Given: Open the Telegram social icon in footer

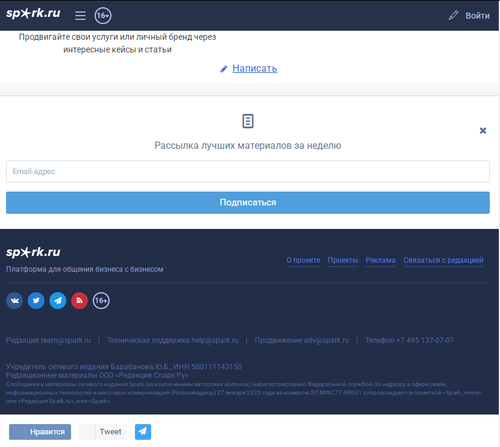Looking at the screenshot, I should (58, 301).
